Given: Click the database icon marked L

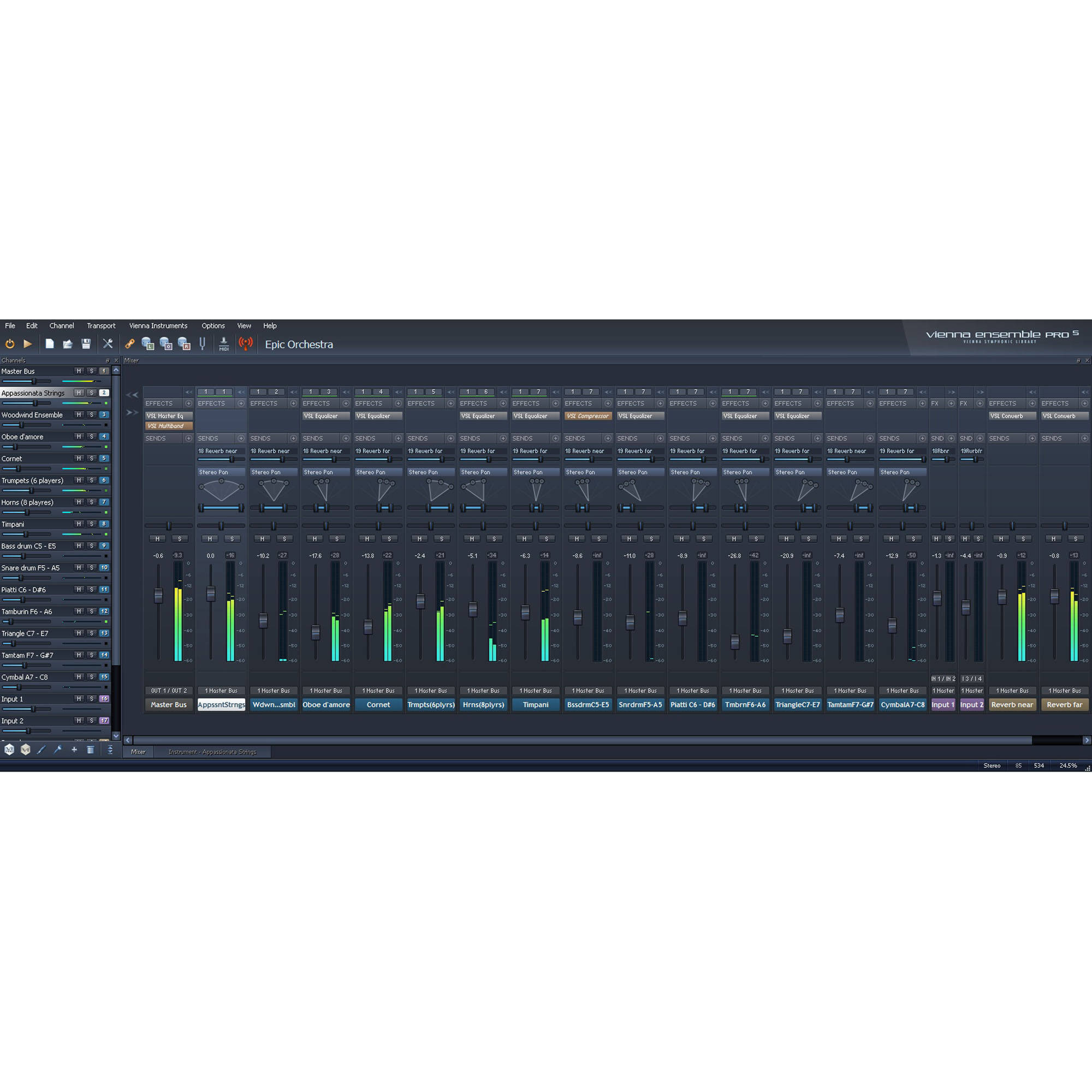Looking at the screenshot, I should coord(147,343).
